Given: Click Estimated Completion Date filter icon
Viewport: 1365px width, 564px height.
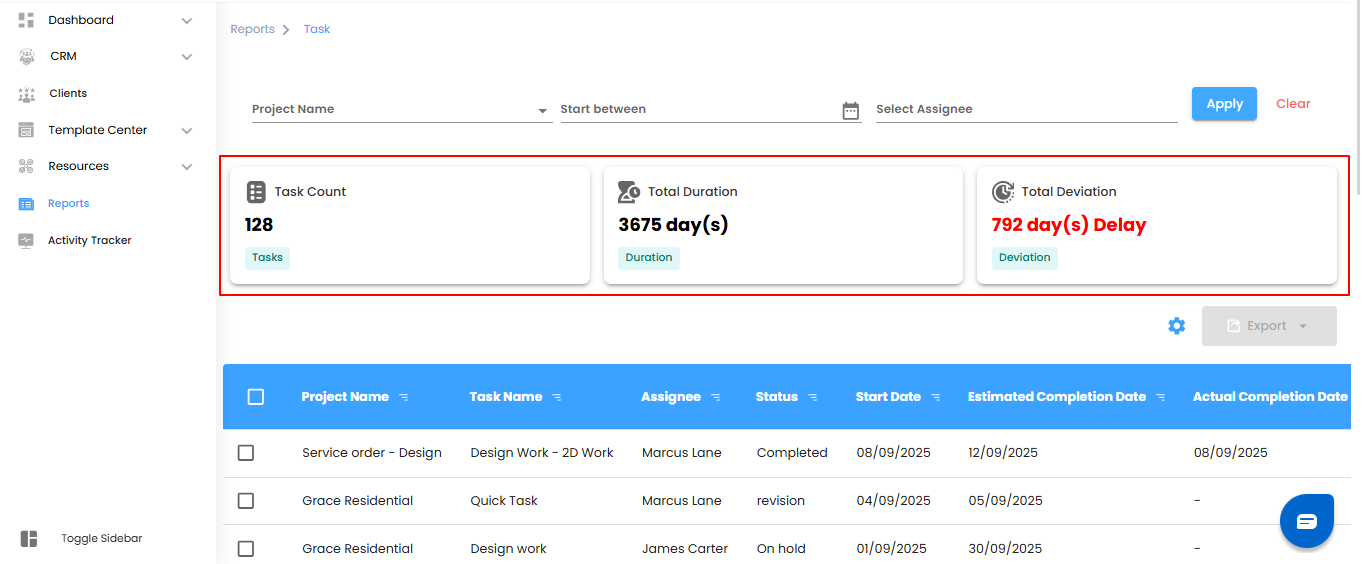Looking at the screenshot, I should pos(1161,398).
